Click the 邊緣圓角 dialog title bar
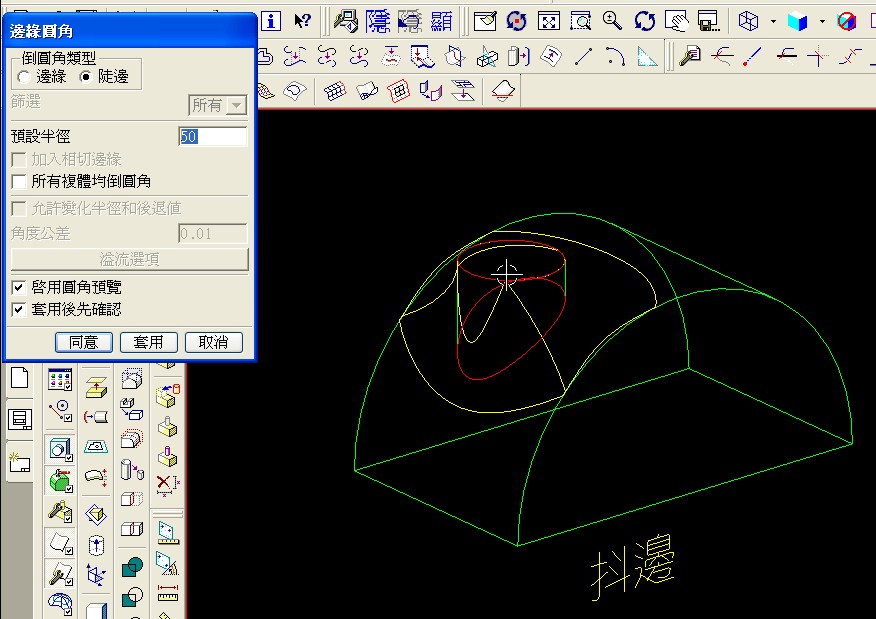The width and height of the screenshot is (876, 619). tap(130, 31)
